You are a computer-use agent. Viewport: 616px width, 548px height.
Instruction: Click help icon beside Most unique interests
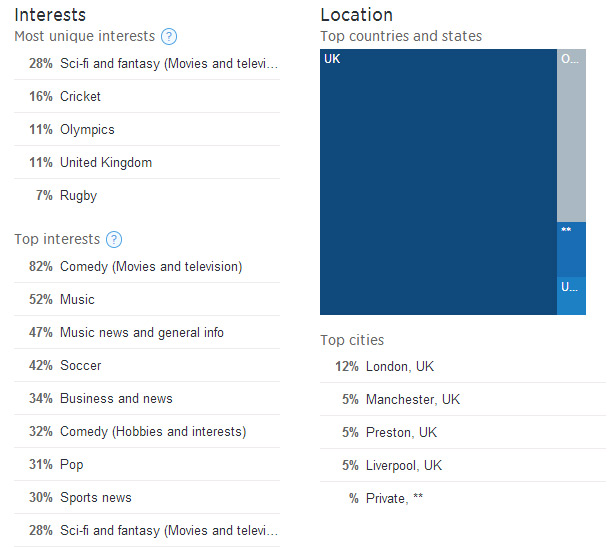(169, 37)
